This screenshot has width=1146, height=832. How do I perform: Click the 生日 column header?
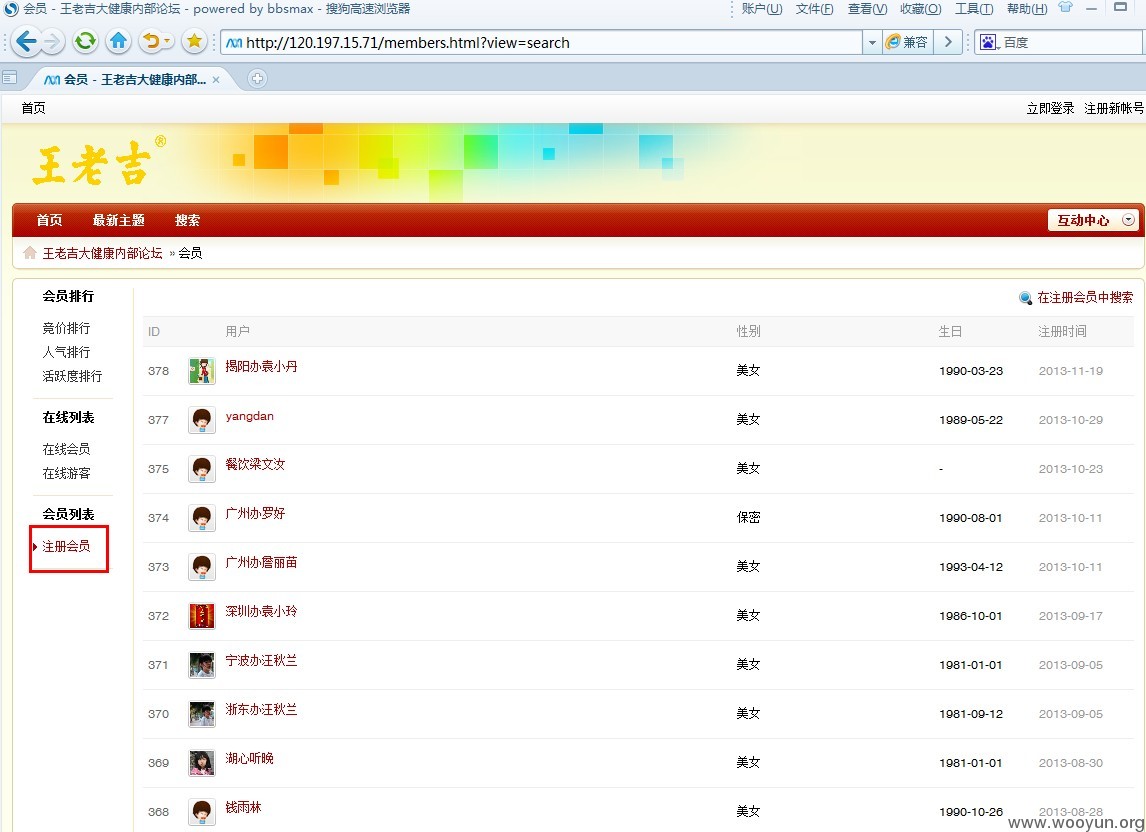pos(950,331)
